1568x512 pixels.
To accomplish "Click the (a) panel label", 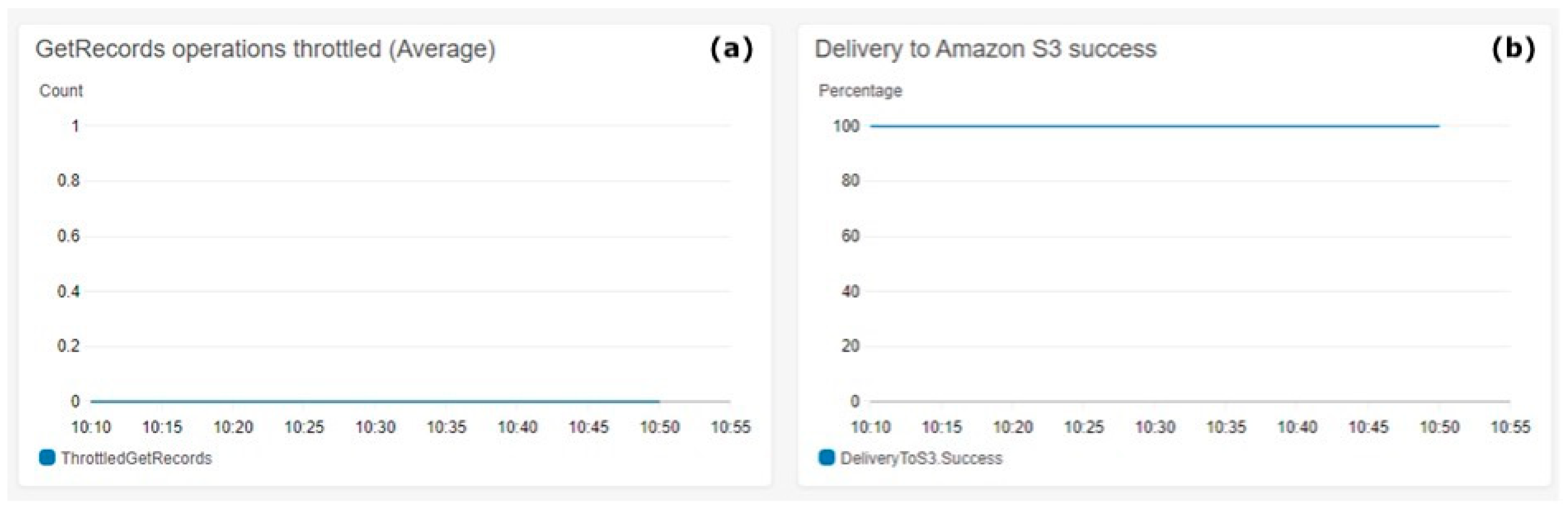I will pos(732,49).
